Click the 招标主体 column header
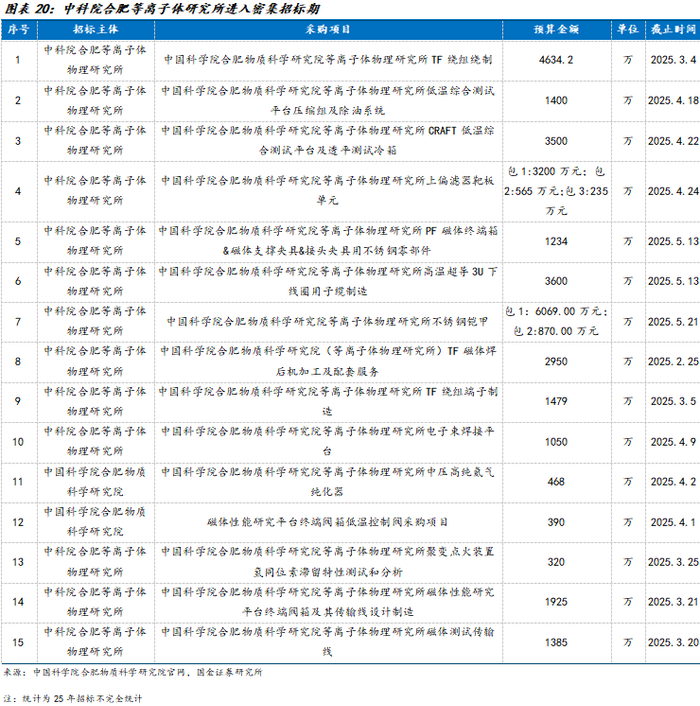This screenshot has height=706, width=700. click(x=95, y=30)
